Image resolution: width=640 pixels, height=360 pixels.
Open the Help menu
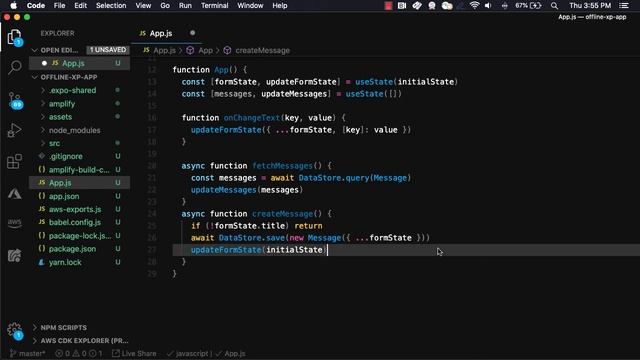tap(280, 6)
